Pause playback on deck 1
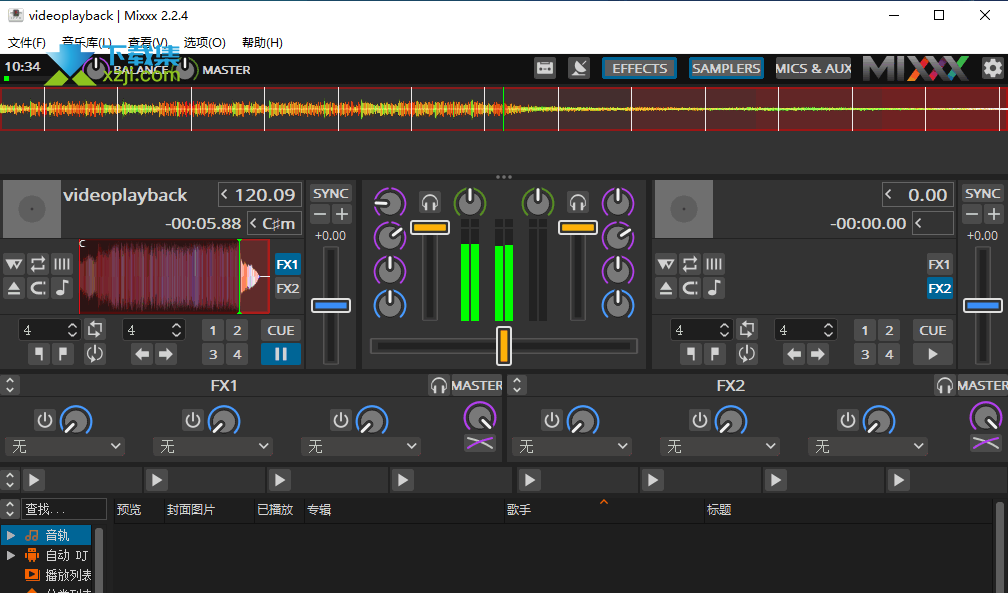The width and height of the screenshot is (1008, 593). pos(281,354)
